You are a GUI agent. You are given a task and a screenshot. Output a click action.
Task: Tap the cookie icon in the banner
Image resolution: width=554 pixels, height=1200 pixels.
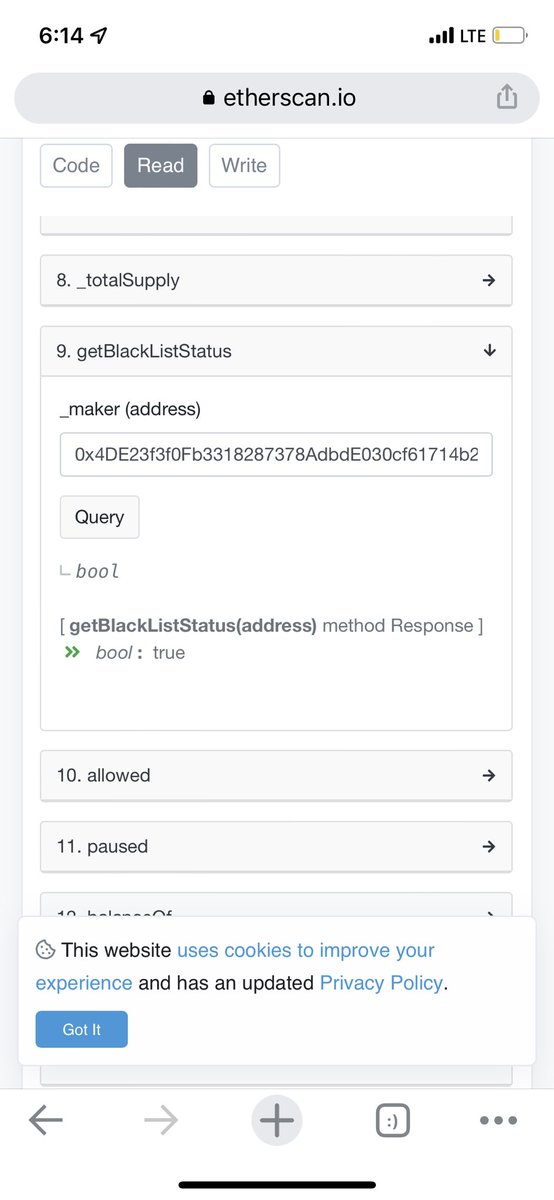(x=44, y=950)
